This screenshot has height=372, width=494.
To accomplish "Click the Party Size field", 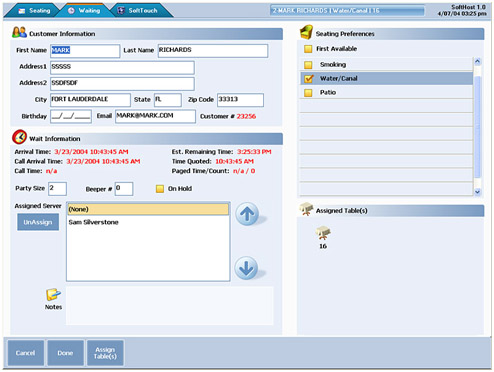I will (57, 189).
